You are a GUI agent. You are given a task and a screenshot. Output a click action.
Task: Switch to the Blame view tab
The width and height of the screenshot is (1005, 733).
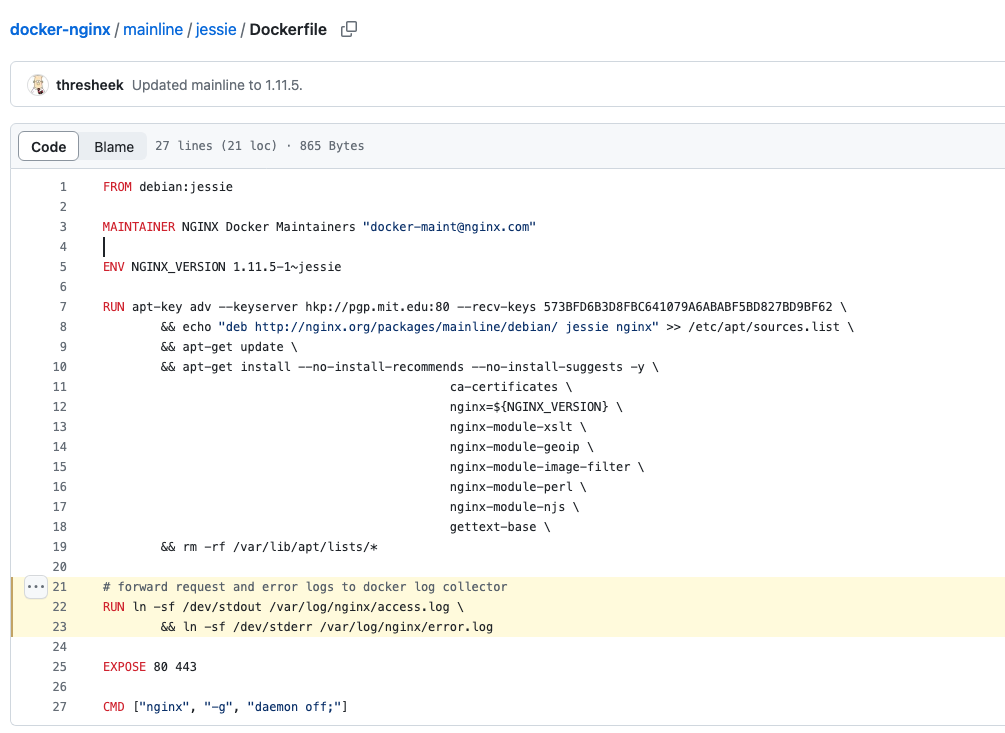click(x=114, y=147)
